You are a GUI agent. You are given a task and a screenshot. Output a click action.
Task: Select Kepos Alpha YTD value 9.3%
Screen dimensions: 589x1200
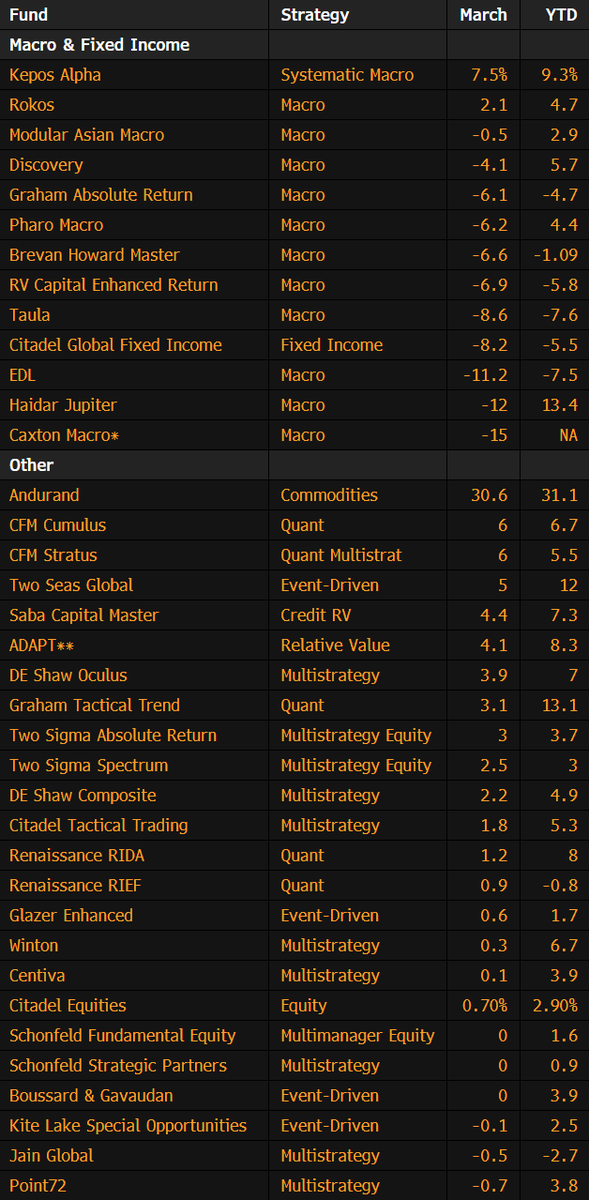pos(559,75)
